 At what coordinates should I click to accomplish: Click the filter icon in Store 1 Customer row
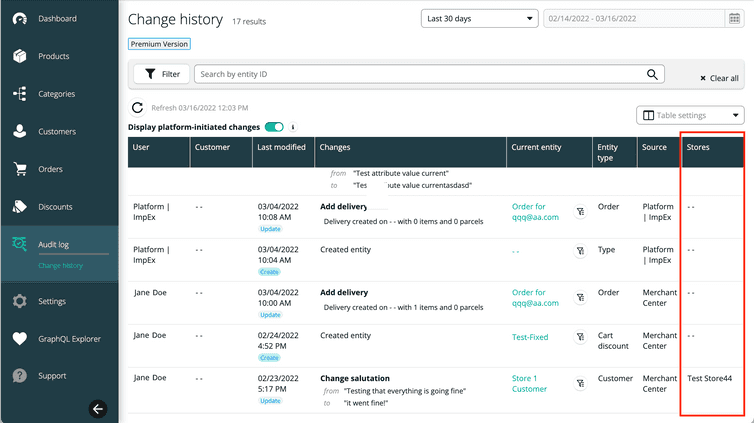[580, 383]
